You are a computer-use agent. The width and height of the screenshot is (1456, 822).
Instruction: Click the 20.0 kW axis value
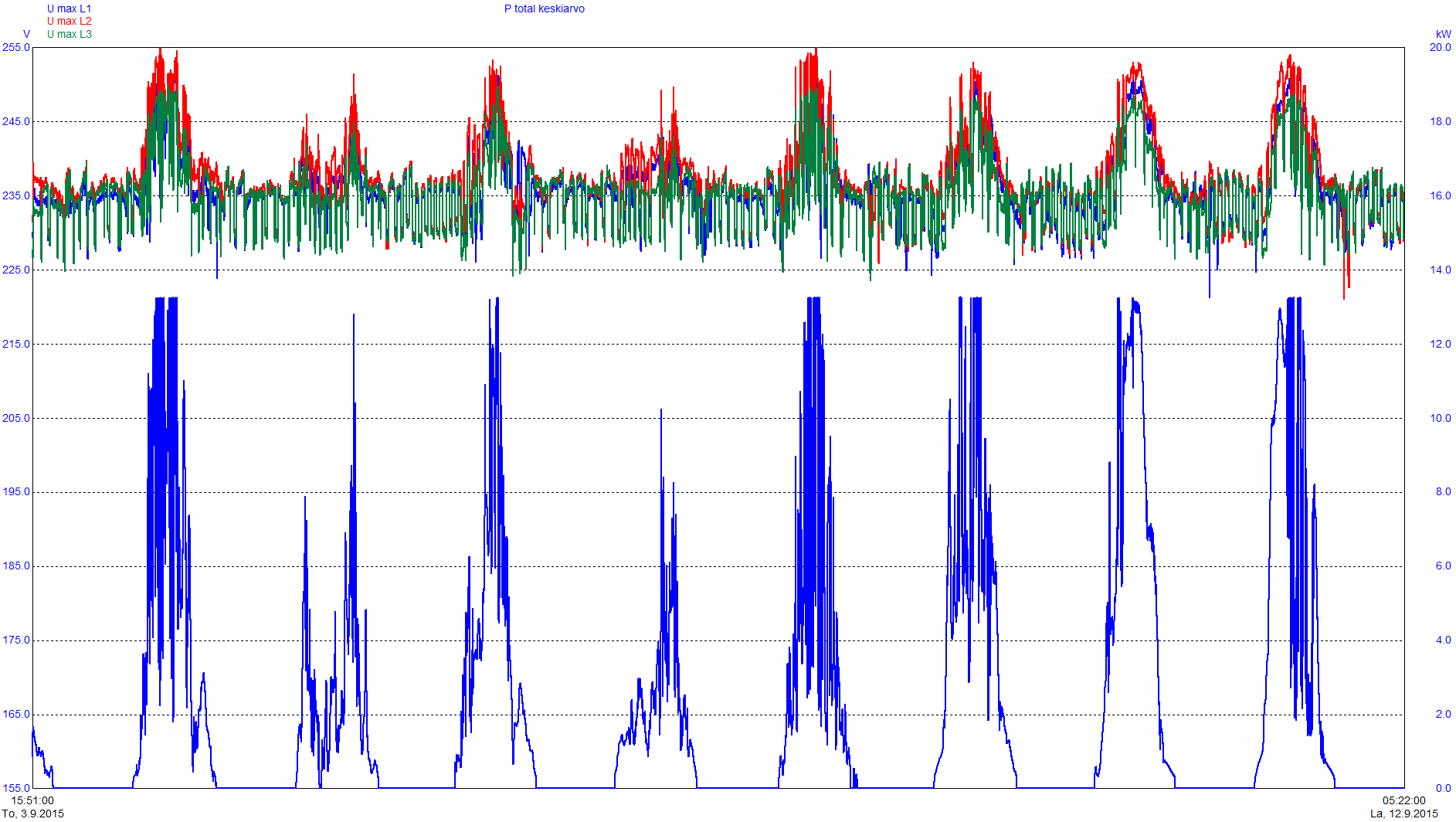[x=1440, y=47]
